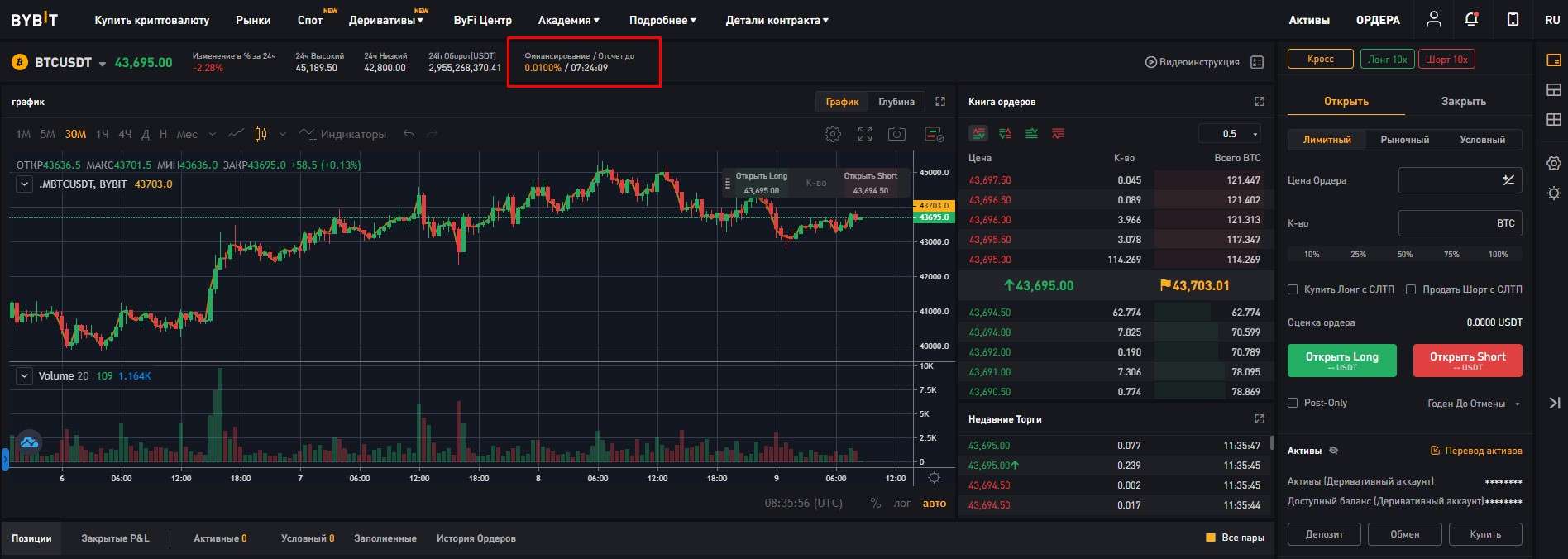Select the first sidebar layout icon
Image resolution: width=1568 pixels, height=559 pixels.
pos(1553,60)
